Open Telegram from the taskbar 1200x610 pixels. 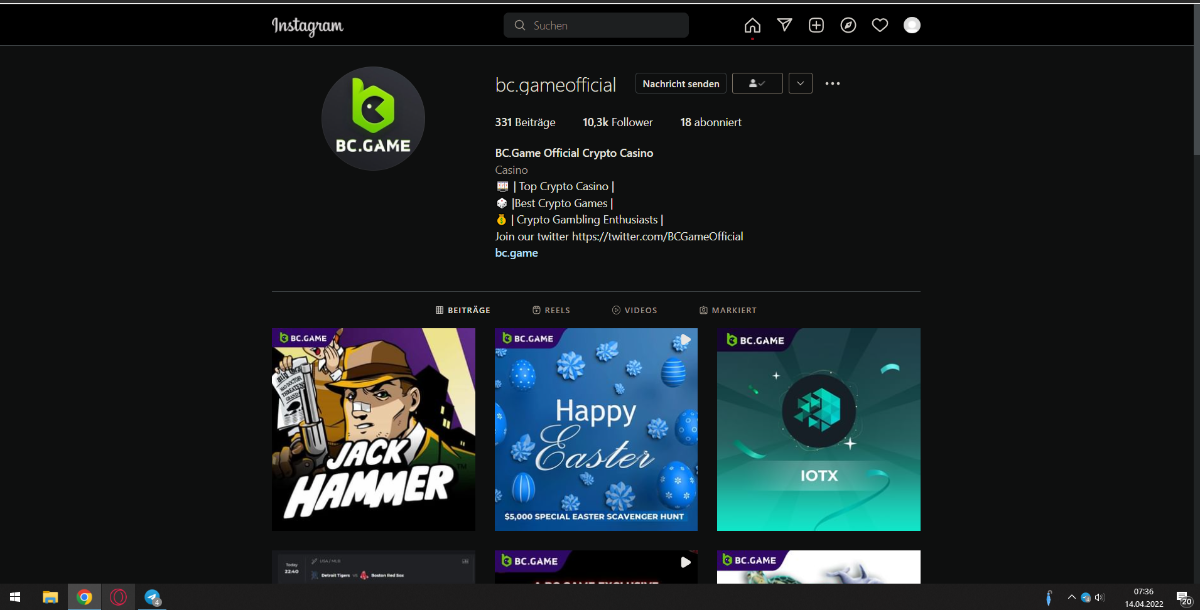click(152, 597)
